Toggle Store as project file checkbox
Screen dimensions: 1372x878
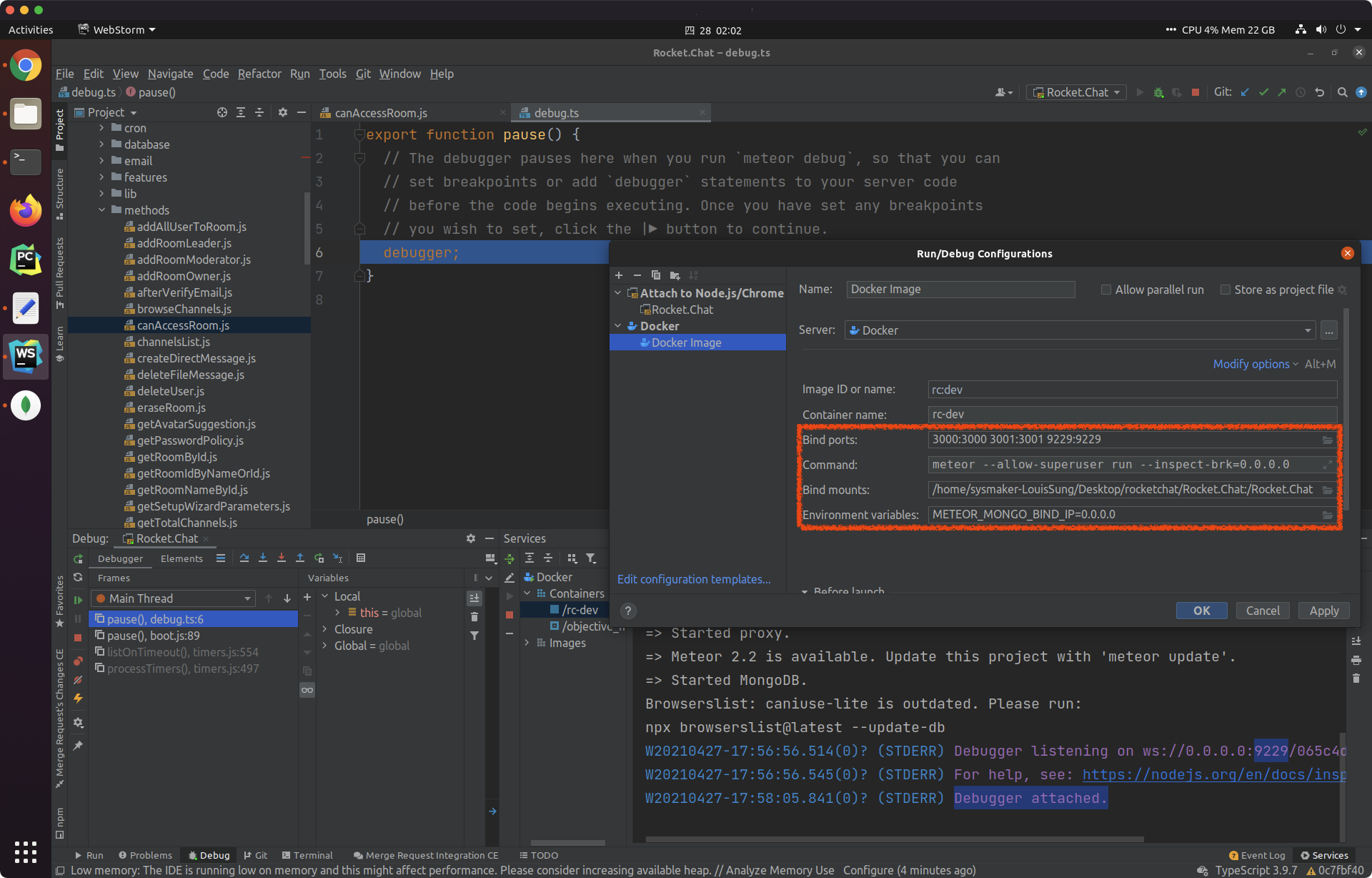pos(1224,289)
